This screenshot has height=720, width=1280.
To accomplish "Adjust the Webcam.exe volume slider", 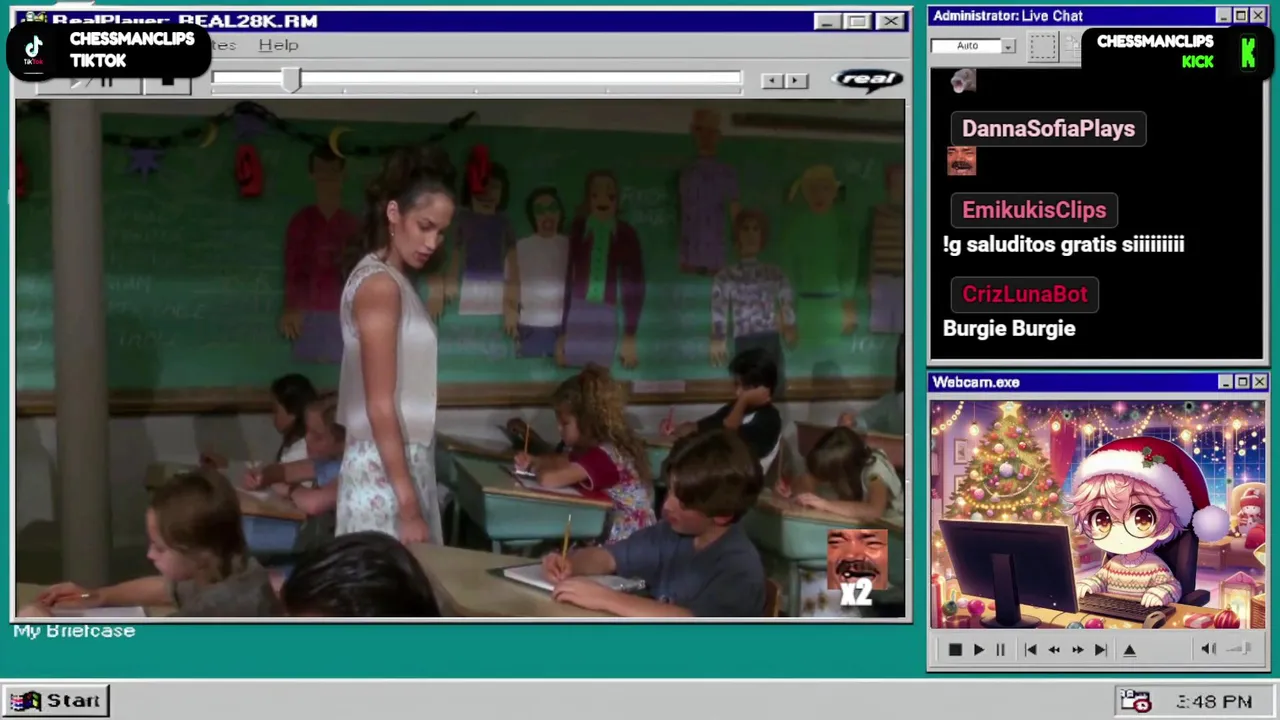I will (x=1240, y=649).
